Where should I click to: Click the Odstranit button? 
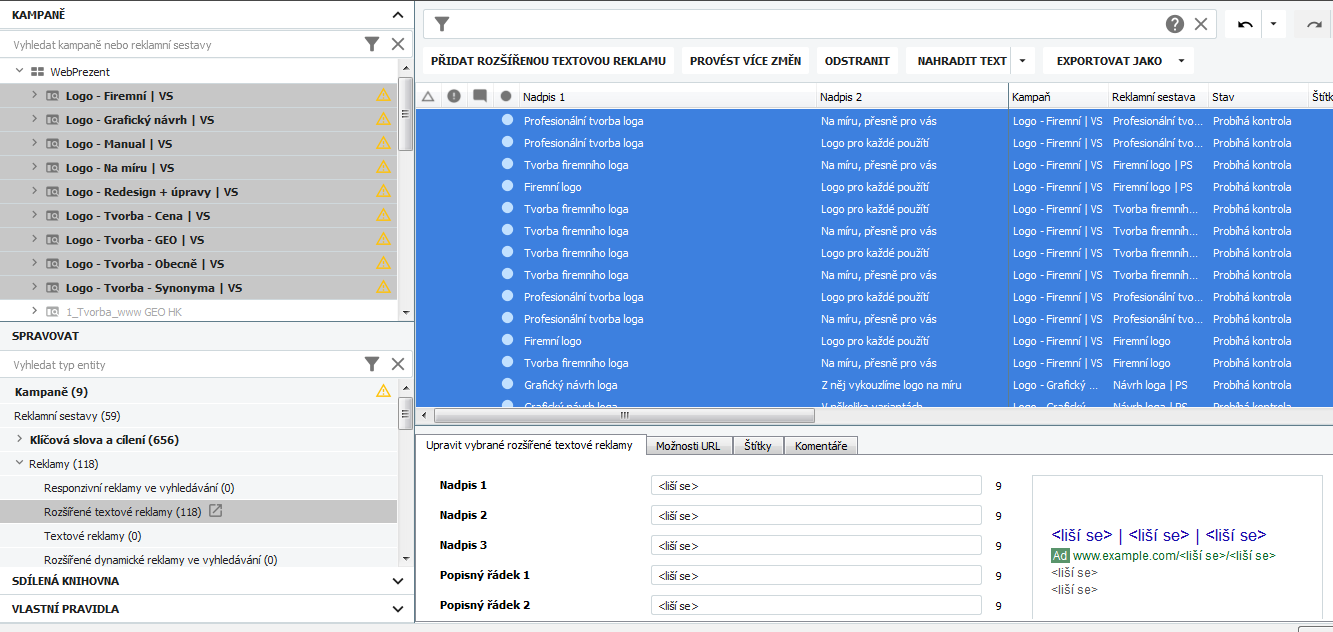point(857,61)
